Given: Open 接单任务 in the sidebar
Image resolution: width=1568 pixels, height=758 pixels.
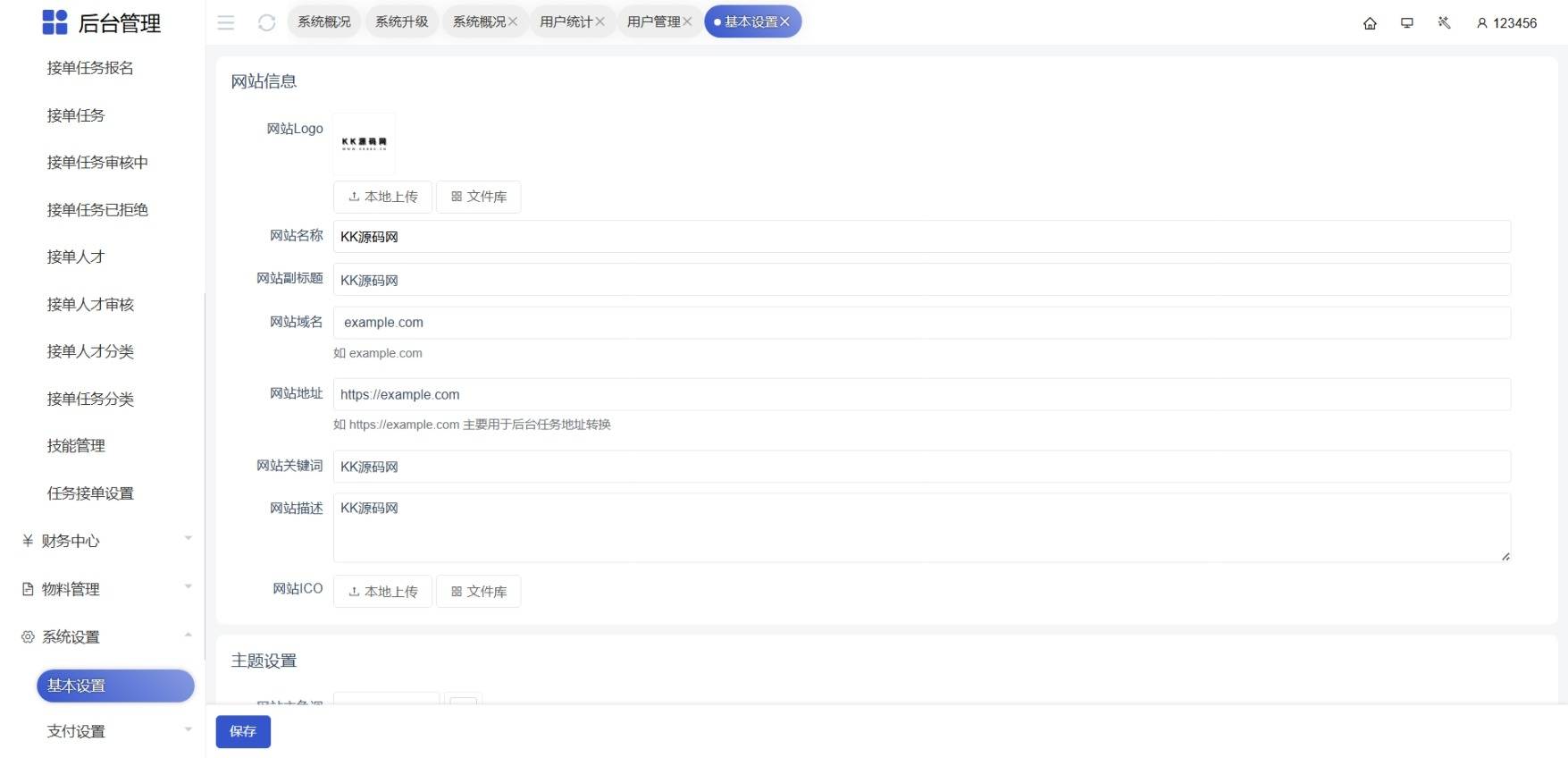Looking at the screenshot, I should click(76, 115).
